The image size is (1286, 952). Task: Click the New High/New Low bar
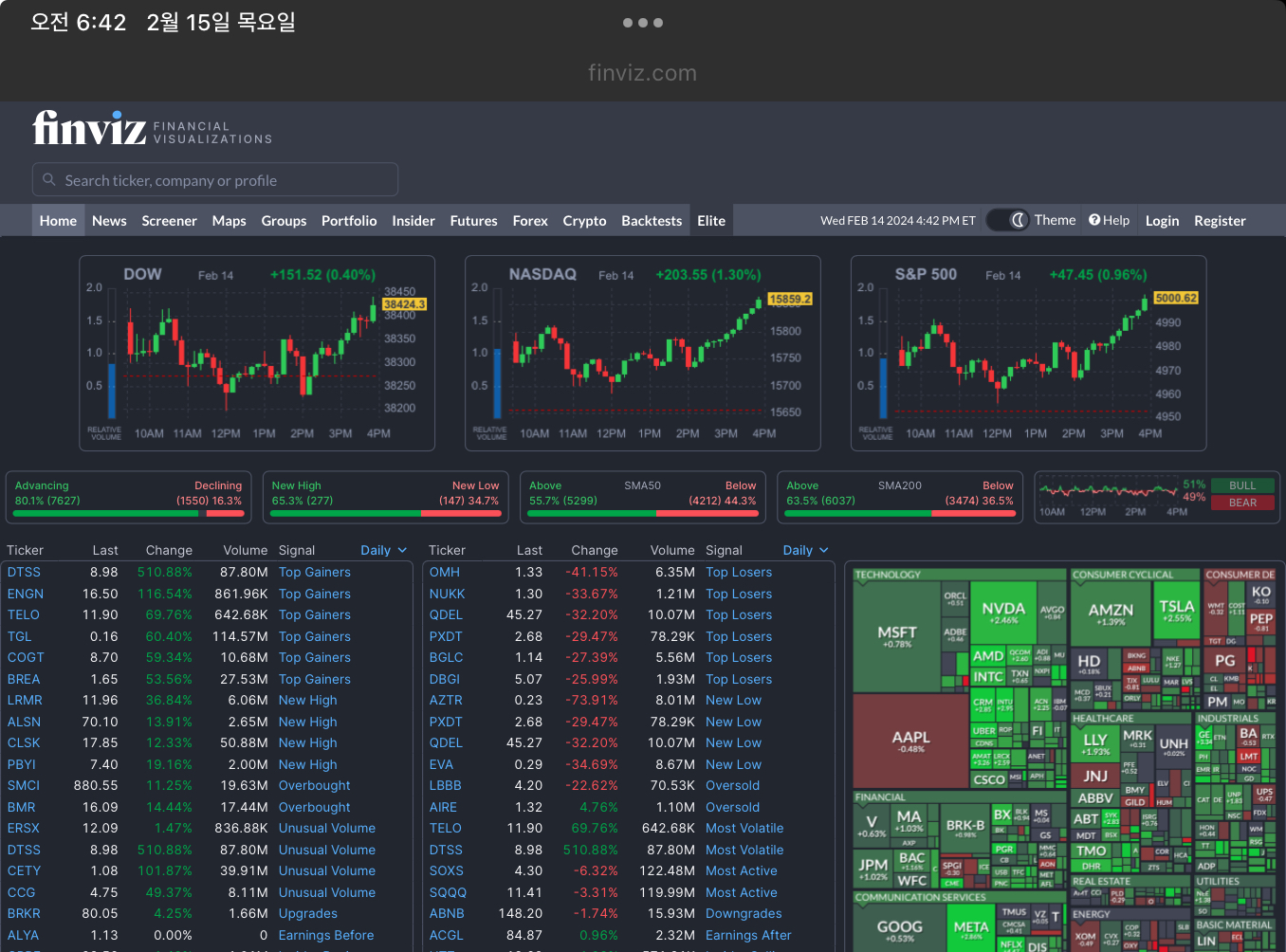point(385,513)
